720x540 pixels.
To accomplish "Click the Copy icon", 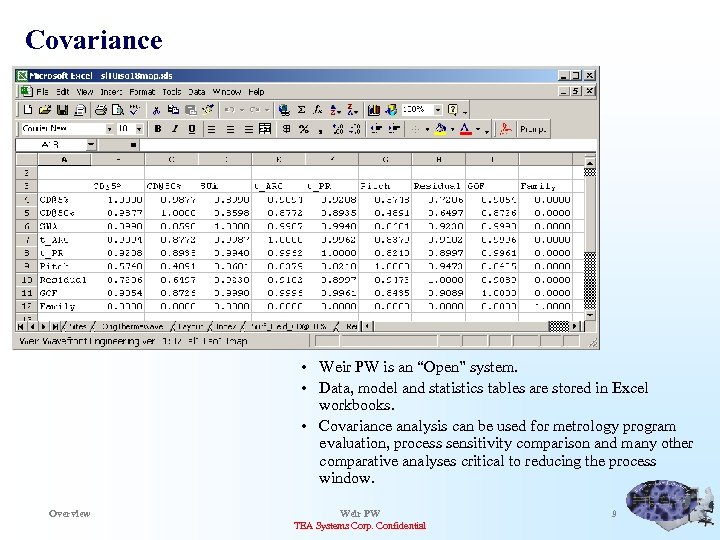I will click(x=173, y=110).
